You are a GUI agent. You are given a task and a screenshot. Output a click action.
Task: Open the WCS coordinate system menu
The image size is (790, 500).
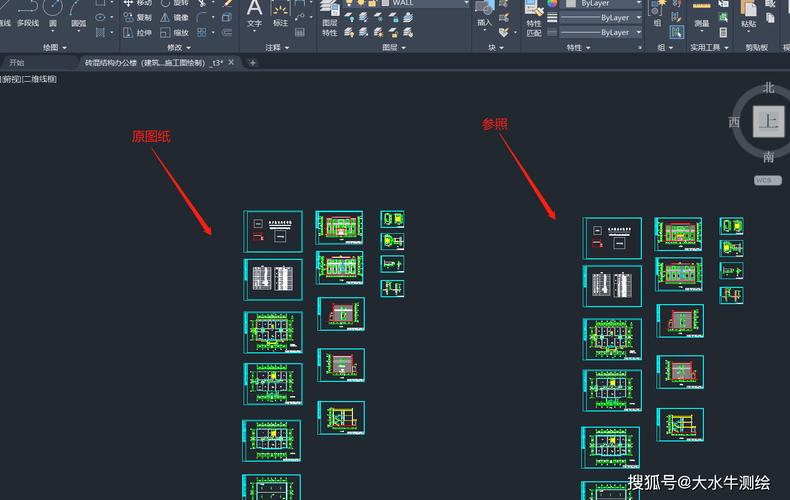[767, 180]
